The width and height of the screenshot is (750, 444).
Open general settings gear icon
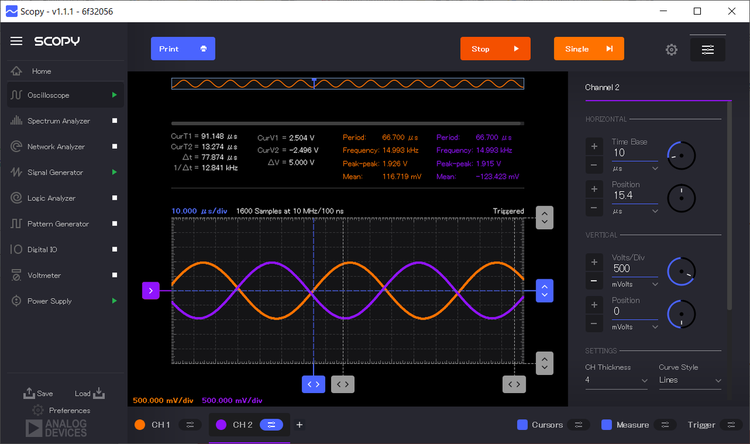[672, 49]
